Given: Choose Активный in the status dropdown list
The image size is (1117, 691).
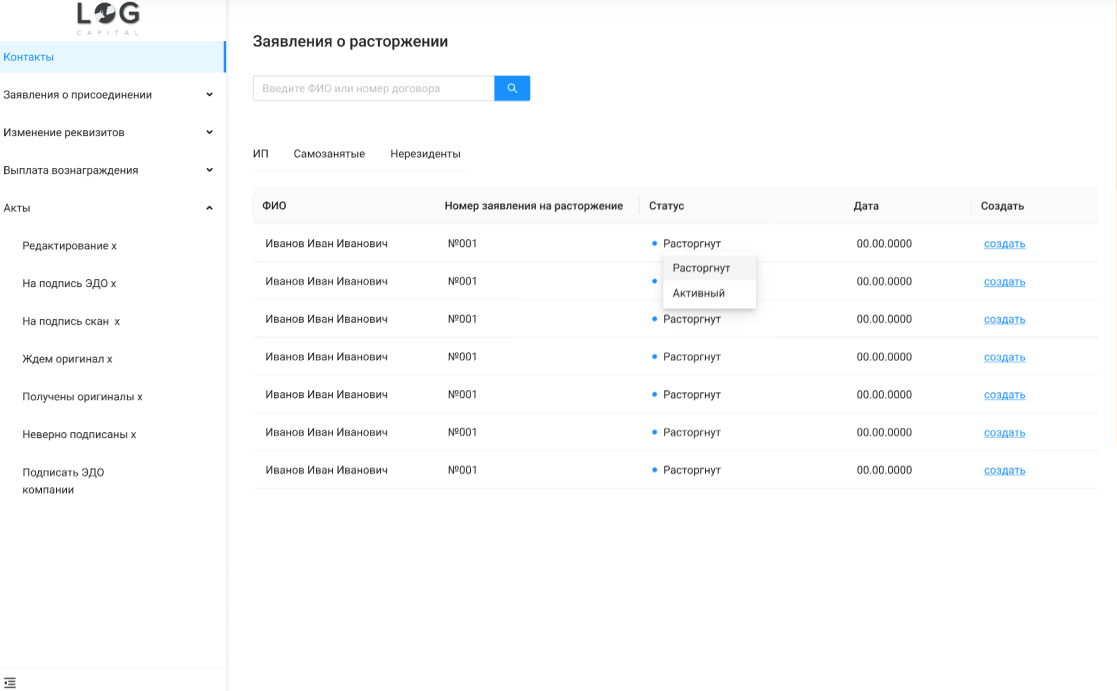Looking at the screenshot, I should (x=709, y=293).
